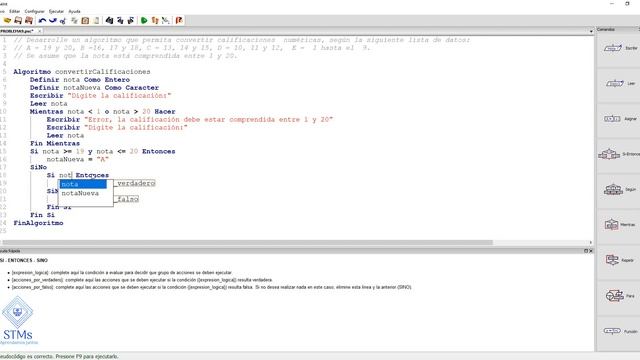The image size is (640, 360).
Task: Click the editor horizontal scrollbar thumb
Action: click(x=247, y=242)
